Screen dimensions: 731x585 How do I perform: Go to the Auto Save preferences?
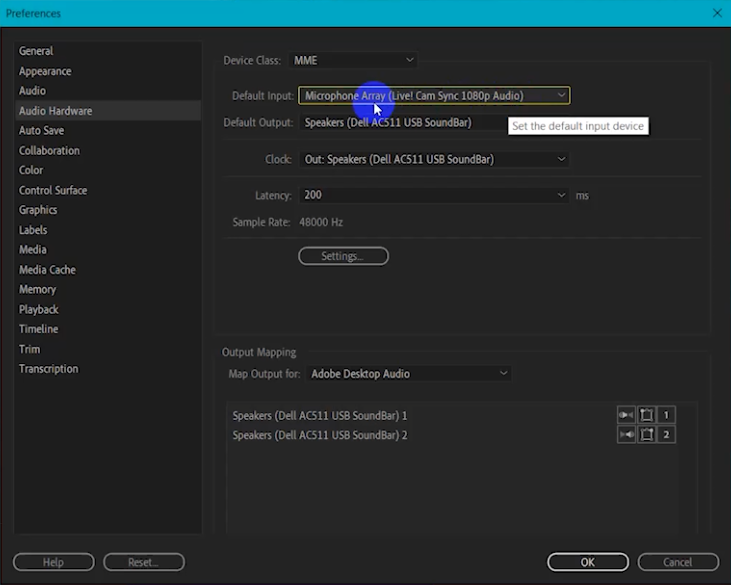41,131
